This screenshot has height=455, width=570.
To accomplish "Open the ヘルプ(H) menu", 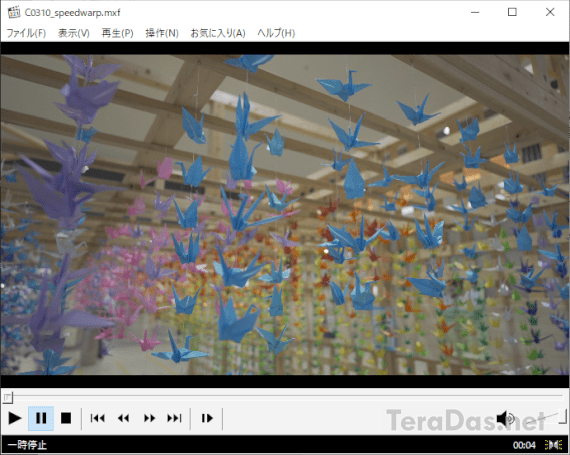I will 276,33.
